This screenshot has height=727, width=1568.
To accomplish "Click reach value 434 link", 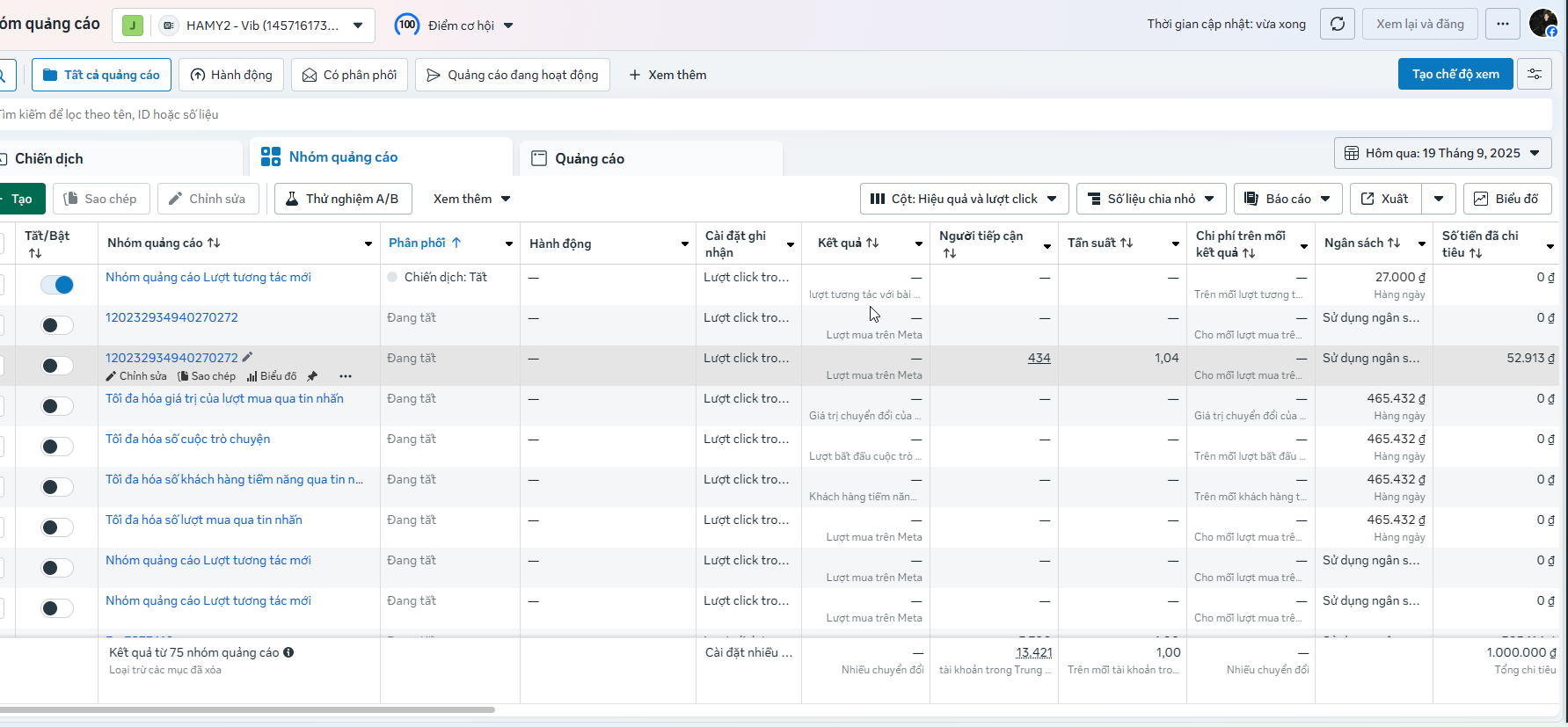I will (1039, 358).
